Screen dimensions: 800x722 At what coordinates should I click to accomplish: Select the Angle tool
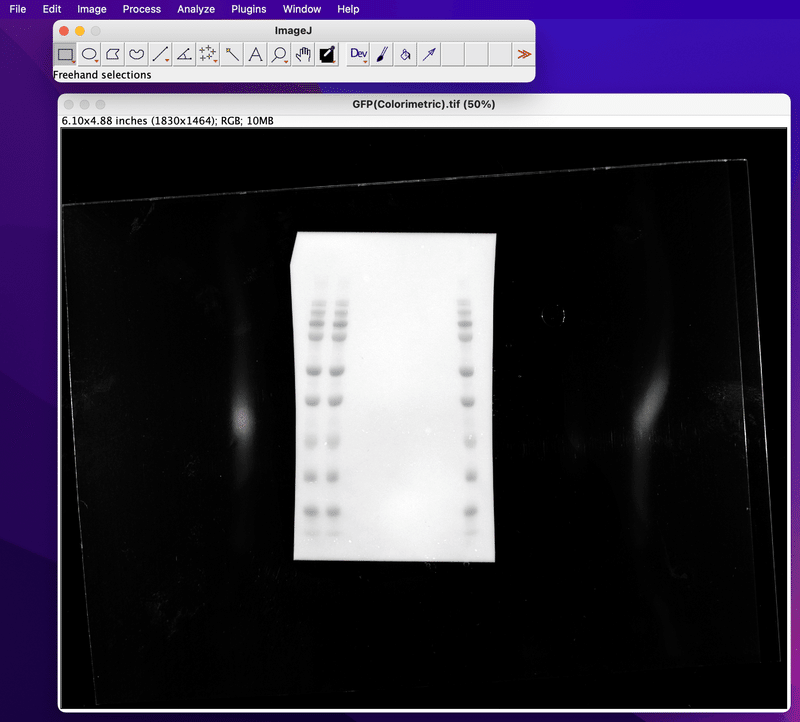coord(184,54)
